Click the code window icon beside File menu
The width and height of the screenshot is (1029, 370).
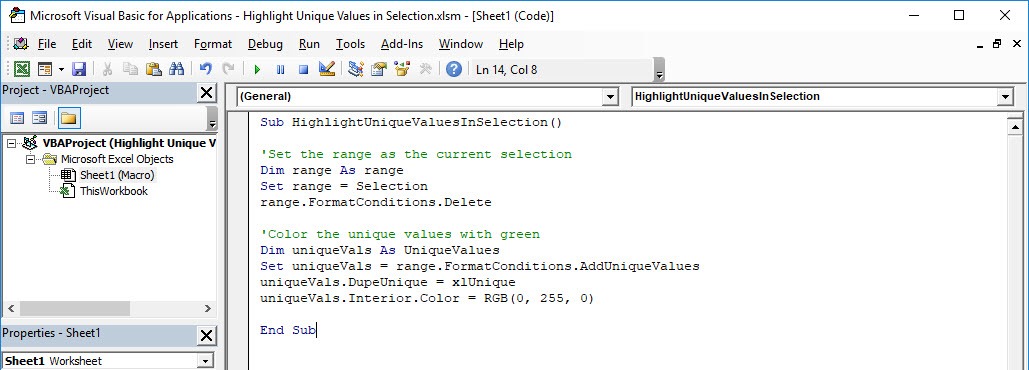(x=21, y=44)
